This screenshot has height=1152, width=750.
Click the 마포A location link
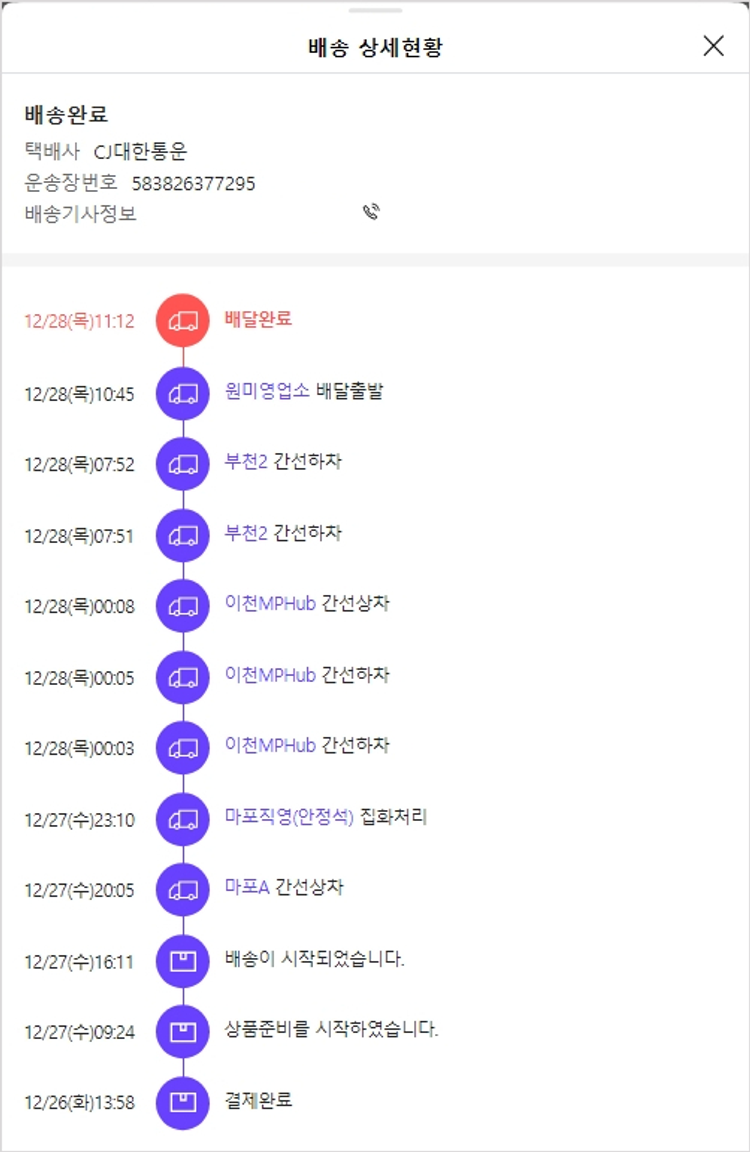(x=246, y=888)
